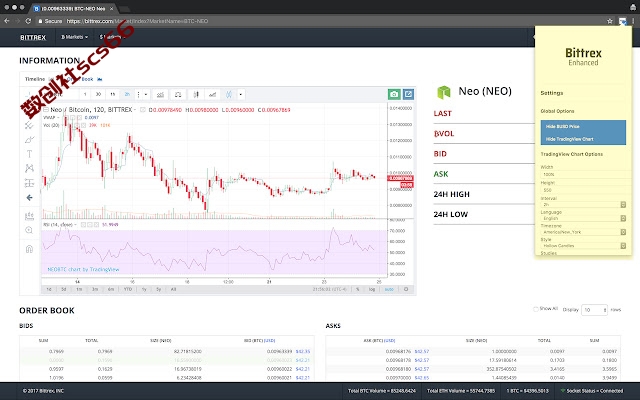Open the chart type dropdown arrow
The height and width of the screenshot is (400, 640).
(241, 94)
